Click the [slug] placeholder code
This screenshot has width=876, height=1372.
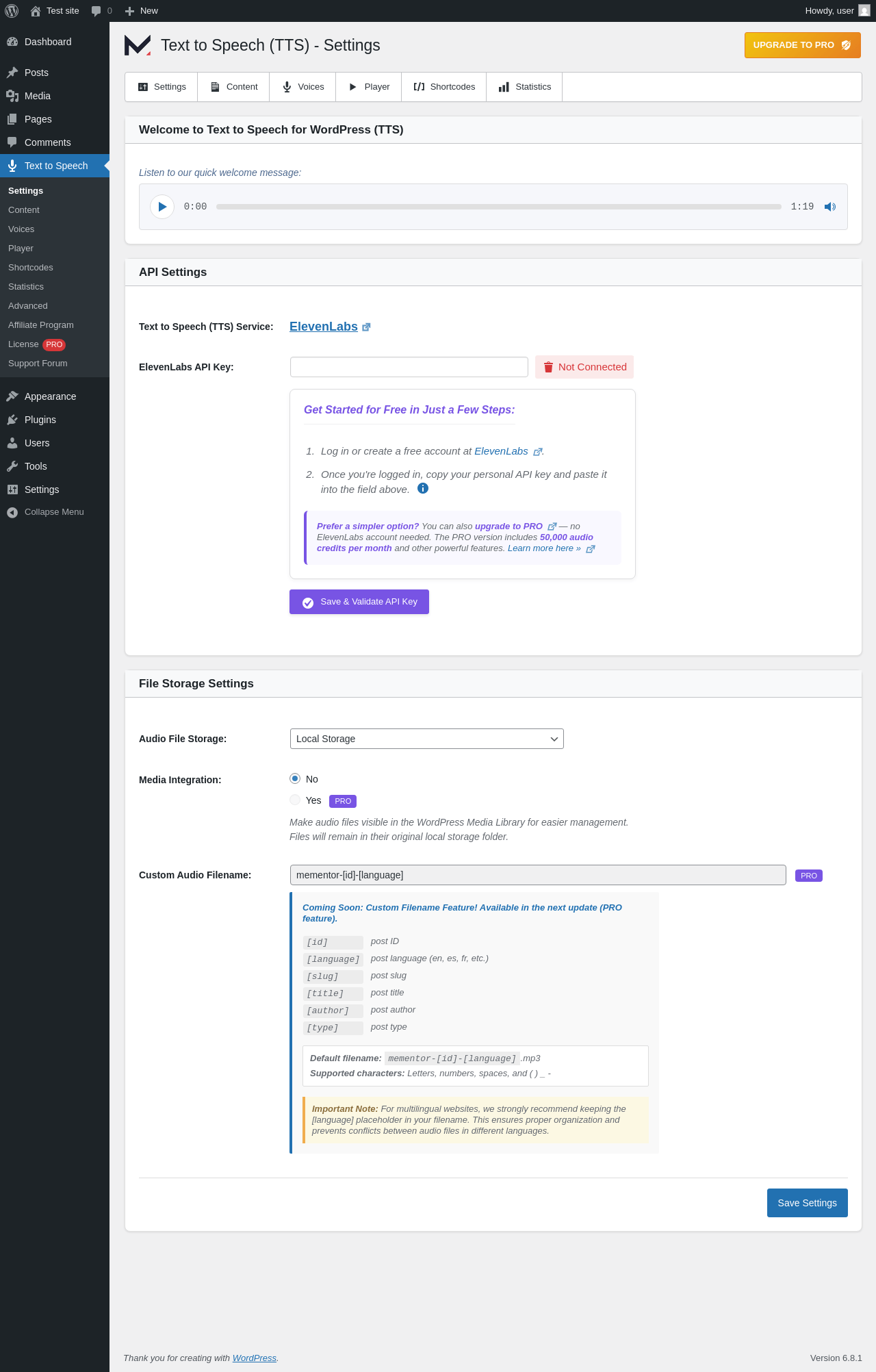pos(333,977)
